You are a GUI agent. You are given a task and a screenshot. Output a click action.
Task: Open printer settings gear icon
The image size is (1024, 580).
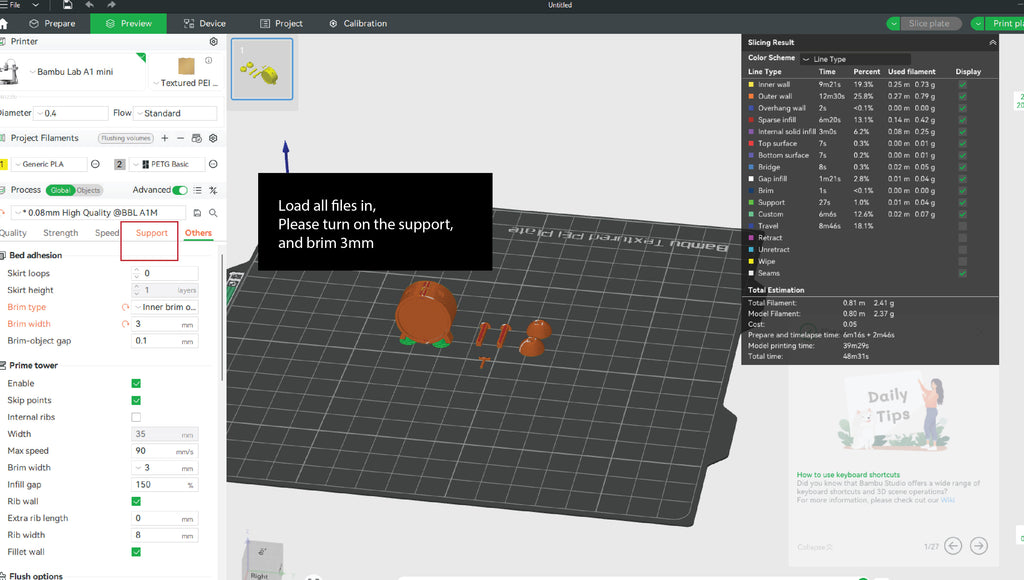213,42
